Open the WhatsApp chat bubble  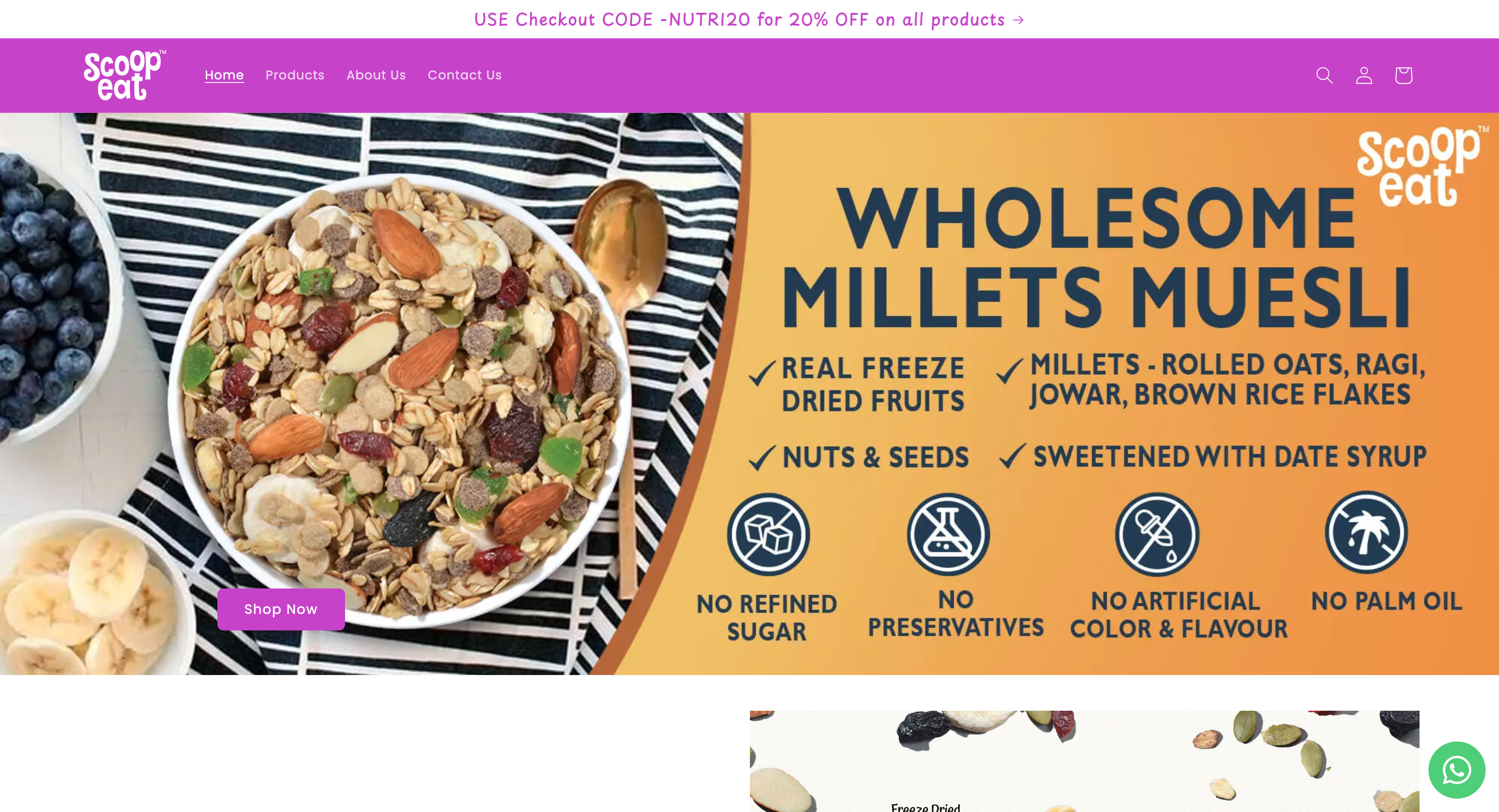click(x=1457, y=770)
